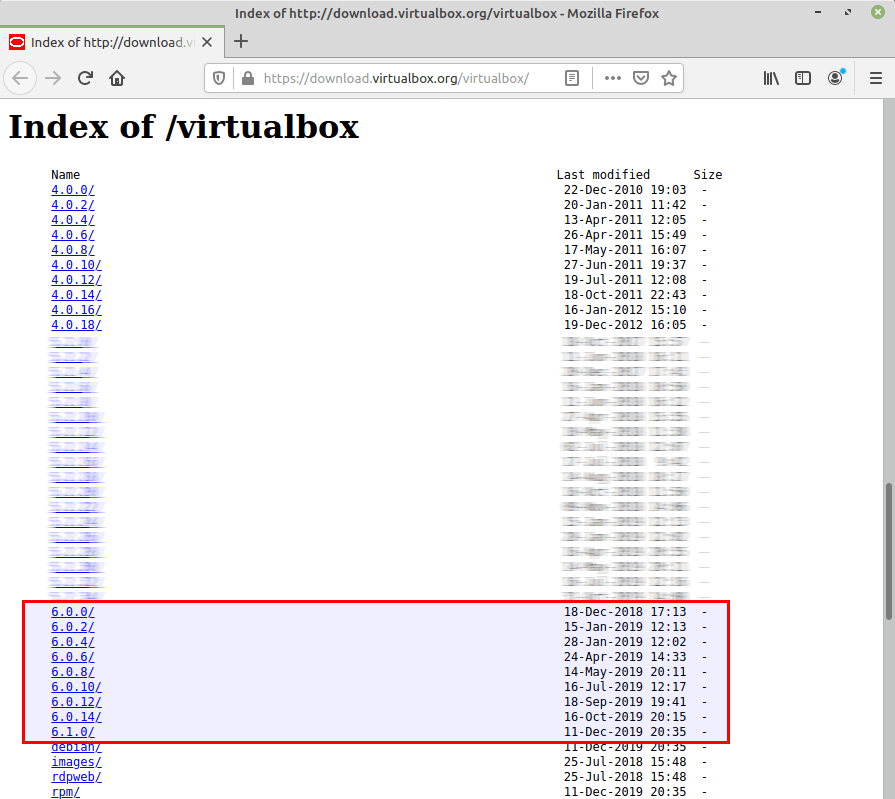Reload the page with the refresh icon
Screen dimensions: 895x799
click(x=85, y=78)
